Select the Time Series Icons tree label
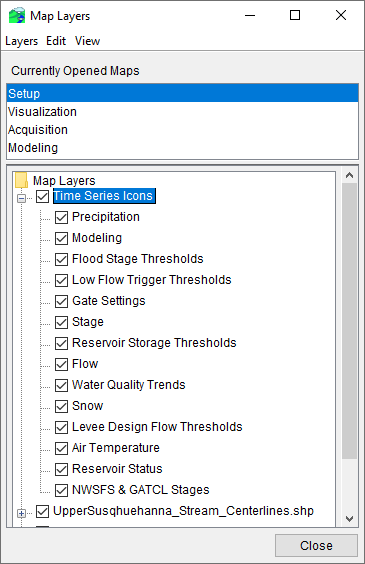Image resolution: width=365 pixels, height=564 pixels. pos(104,196)
